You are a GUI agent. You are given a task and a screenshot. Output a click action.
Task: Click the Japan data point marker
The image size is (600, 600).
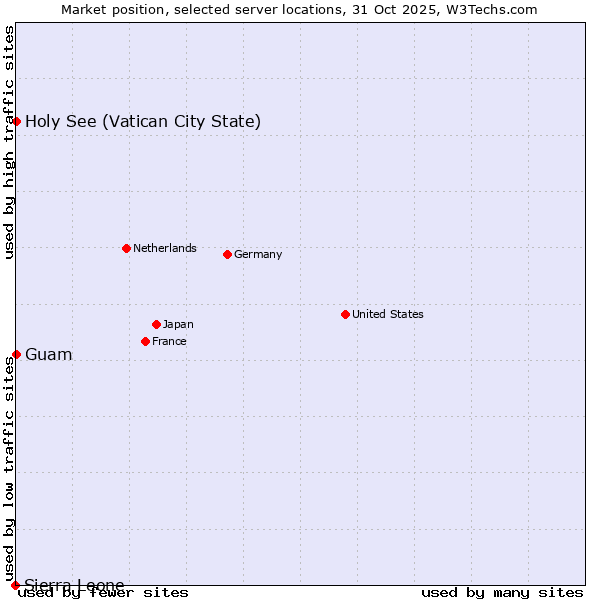tap(156, 324)
